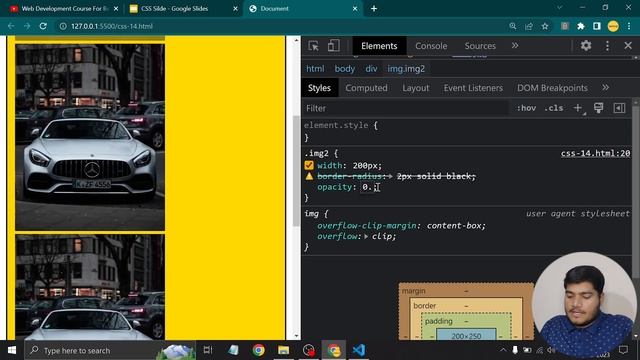
Task: Focus the Styles Filter input field
Action: pos(406,108)
